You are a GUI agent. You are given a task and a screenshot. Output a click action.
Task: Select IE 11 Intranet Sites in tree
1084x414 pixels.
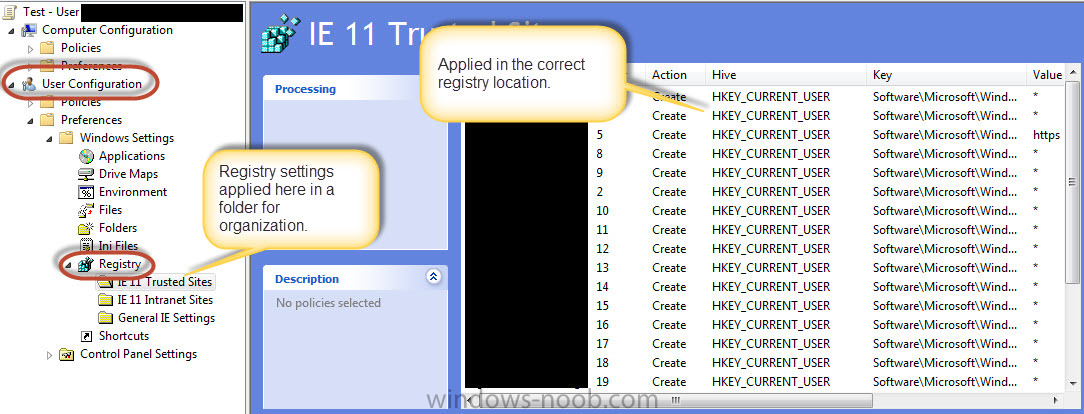click(x=165, y=300)
